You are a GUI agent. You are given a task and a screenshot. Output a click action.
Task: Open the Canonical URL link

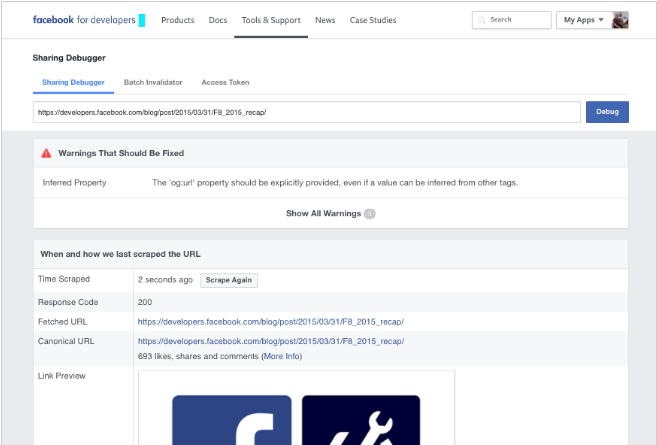coord(271,341)
